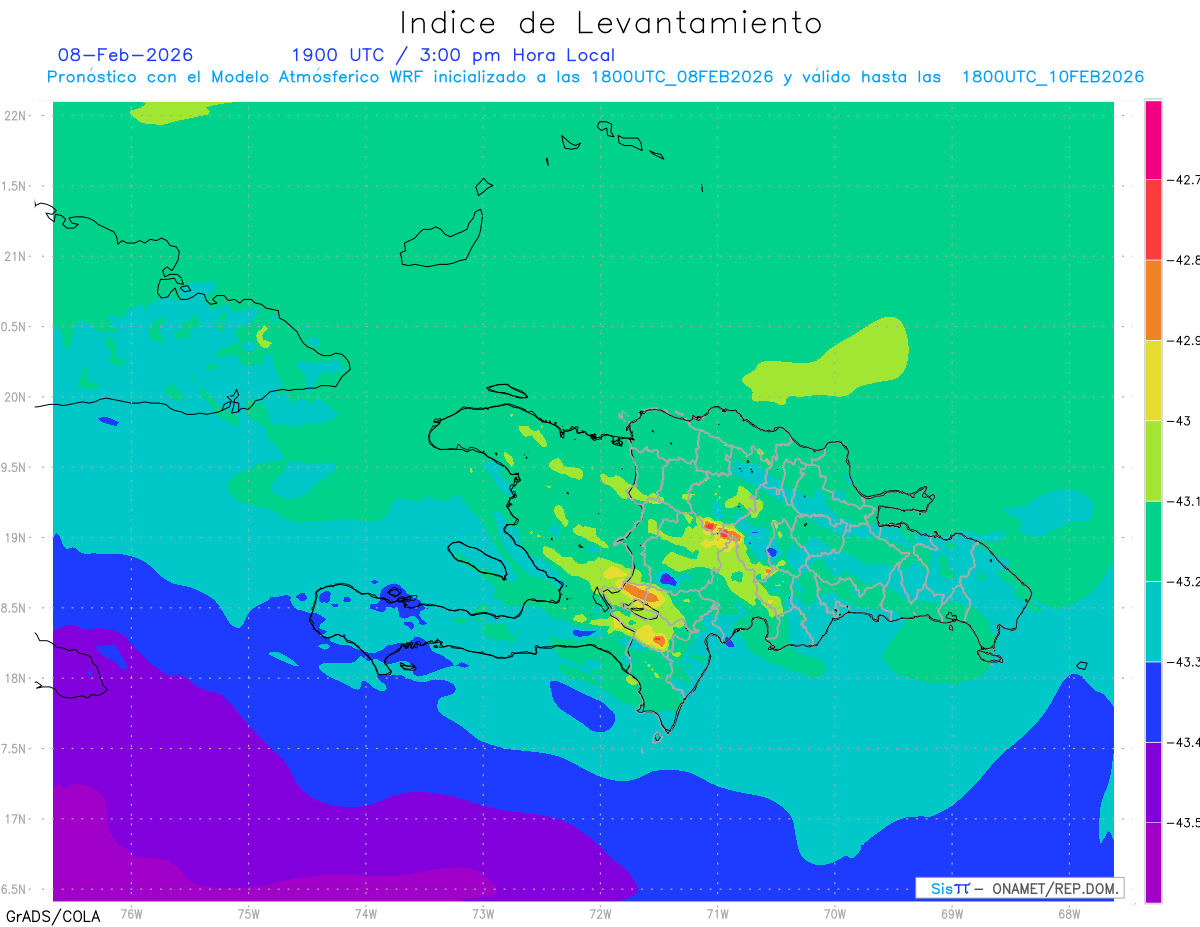Image resolution: width=1200 pixels, height=927 pixels.
Task: Pick the yellow swatch between -42.9 and -43
Action: click(x=1153, y=381)
